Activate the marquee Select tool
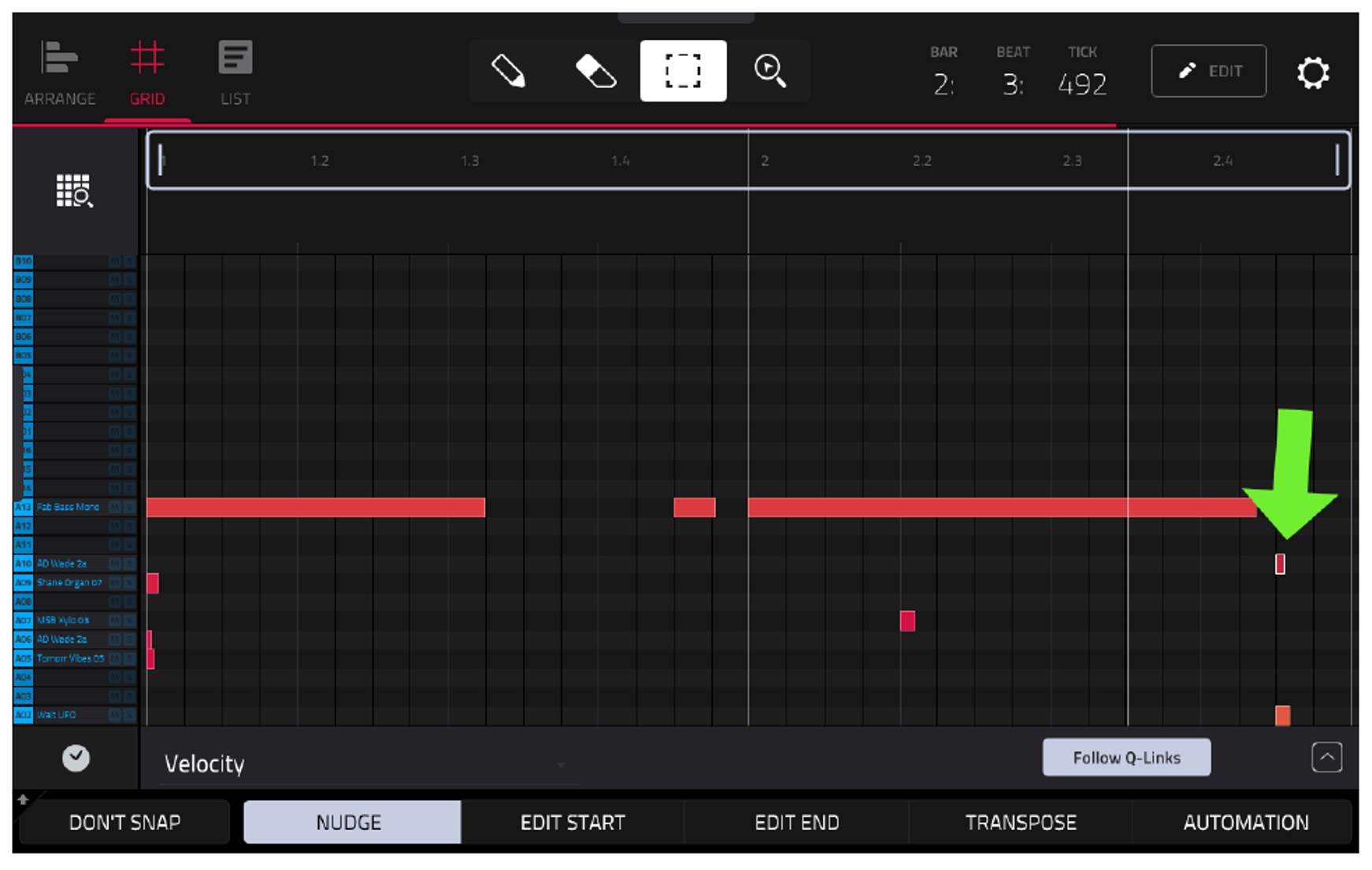The height and width of the screenshot is (870, 1372). [683, 71]
